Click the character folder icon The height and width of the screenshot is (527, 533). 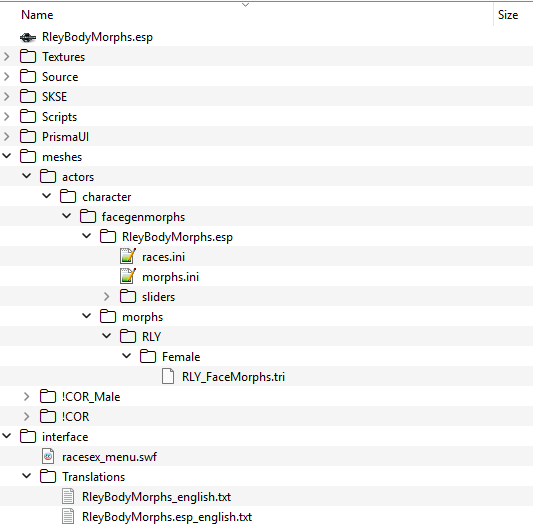(x=68, y=197)
